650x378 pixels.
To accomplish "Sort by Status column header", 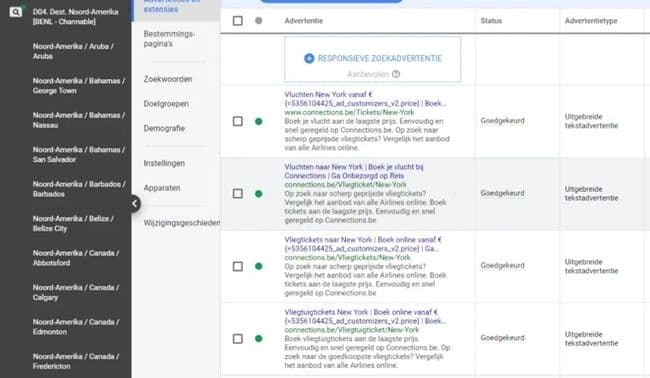I will pos(491,21).
